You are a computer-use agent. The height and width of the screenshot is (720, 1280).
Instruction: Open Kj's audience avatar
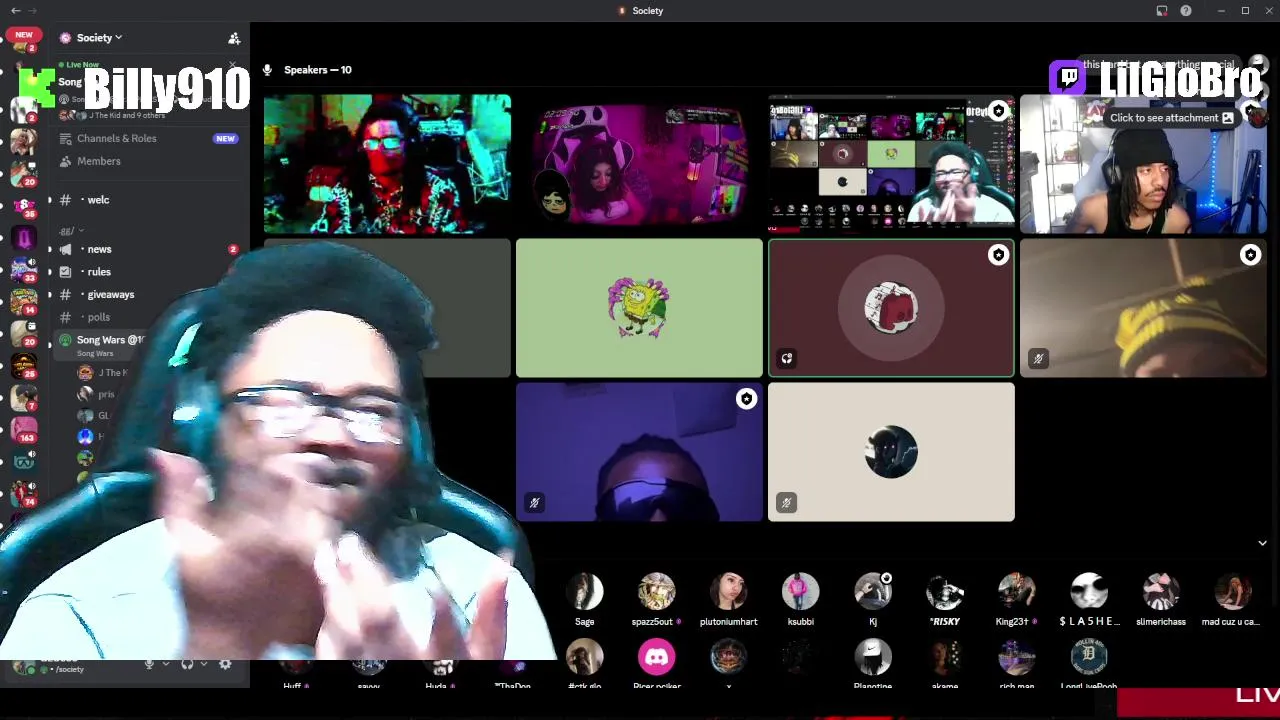point(873,592)
